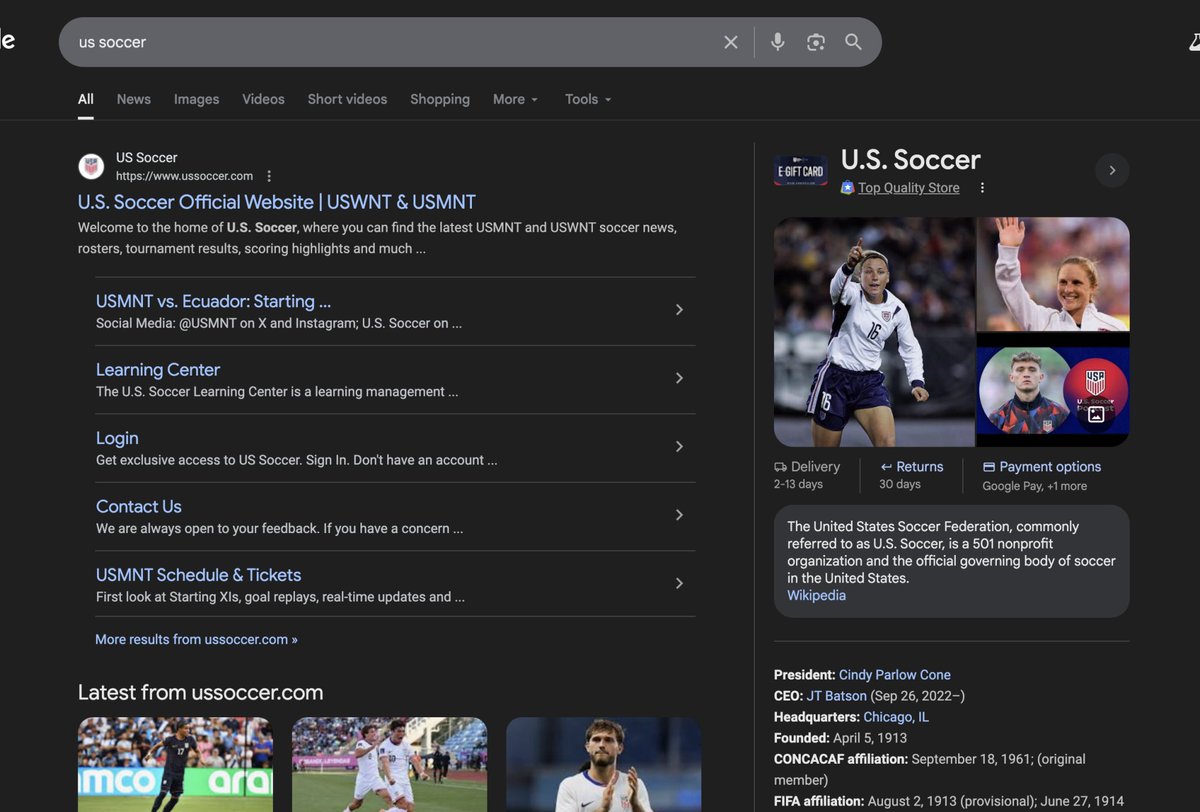
Task: Switch to the Images tab
Action: coord(197,99)
